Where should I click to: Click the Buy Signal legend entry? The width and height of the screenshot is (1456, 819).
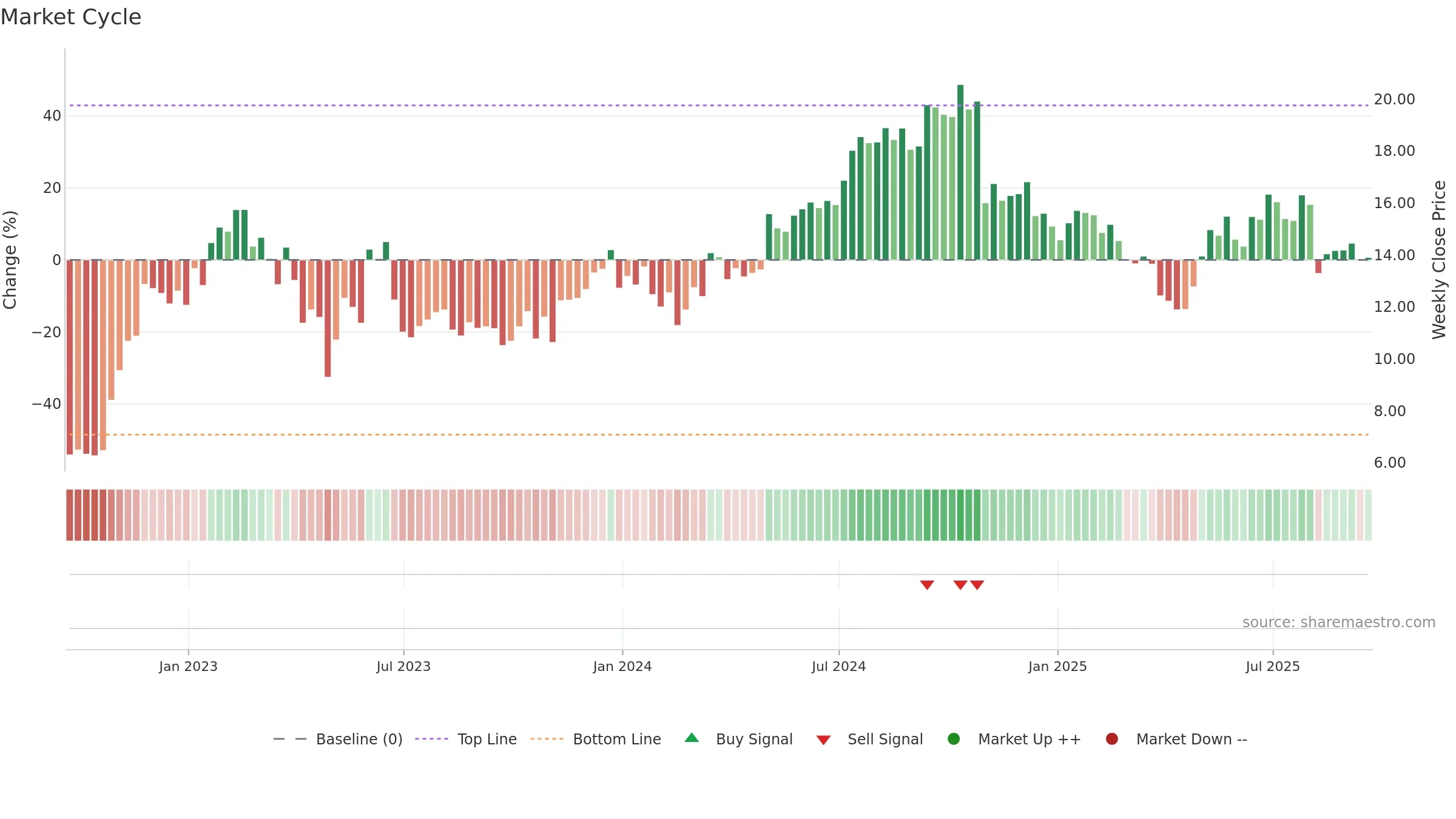(x=738, y=739)
